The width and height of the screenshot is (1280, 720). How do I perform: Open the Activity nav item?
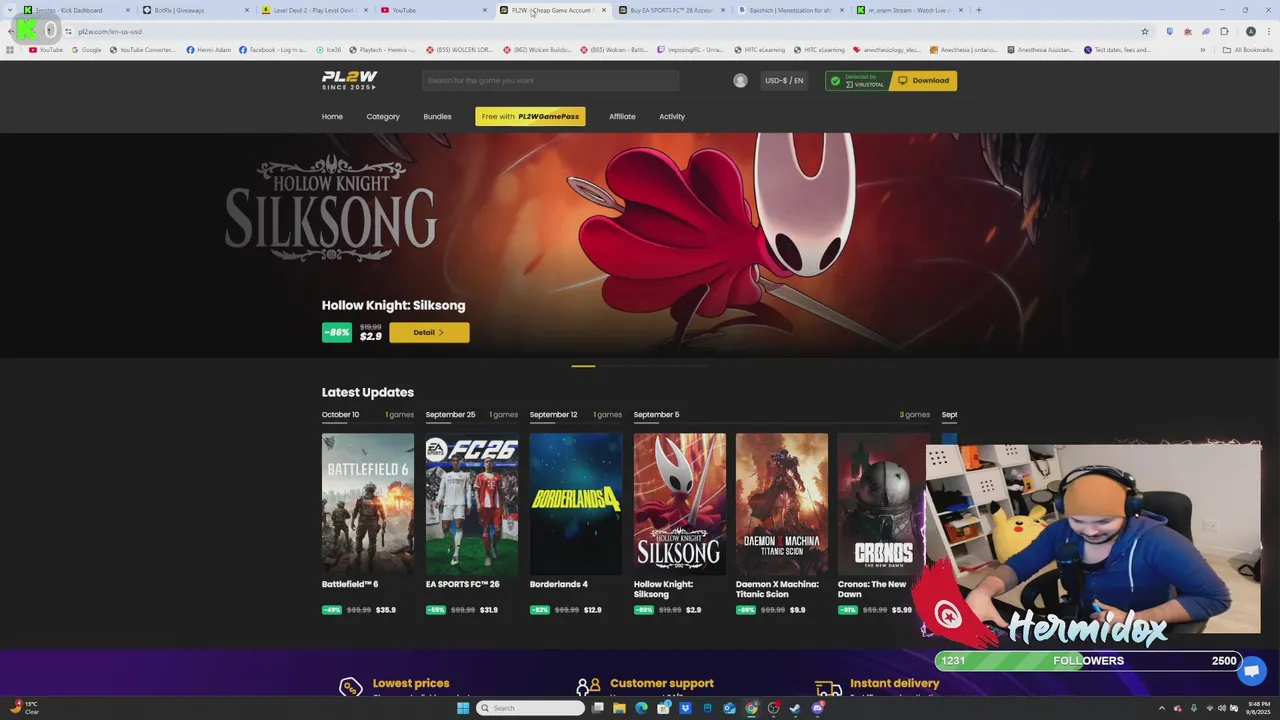pos(672,117)
